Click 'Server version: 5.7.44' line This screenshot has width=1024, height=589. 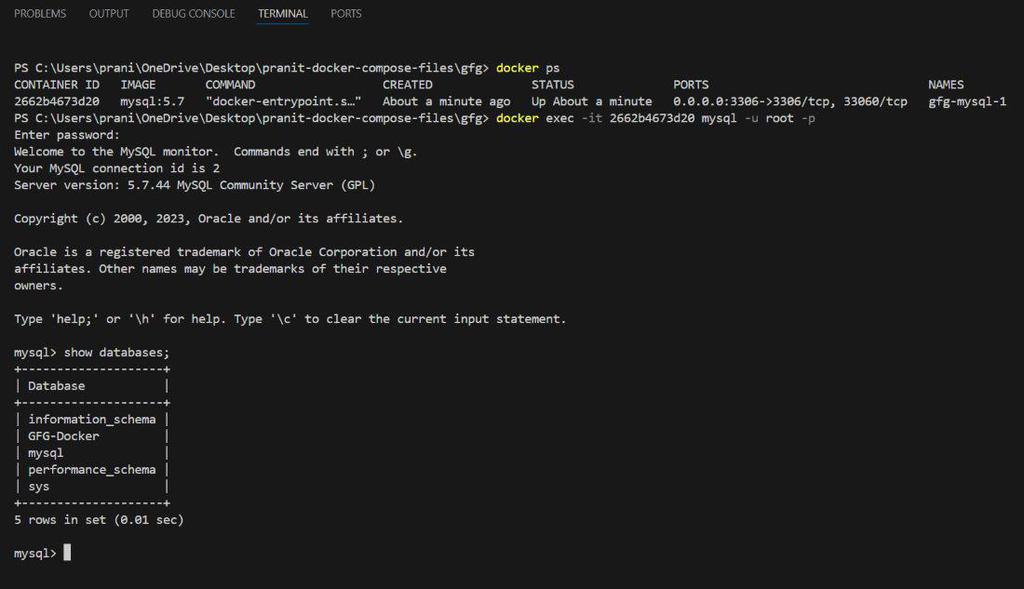click(x=195, y=185)
